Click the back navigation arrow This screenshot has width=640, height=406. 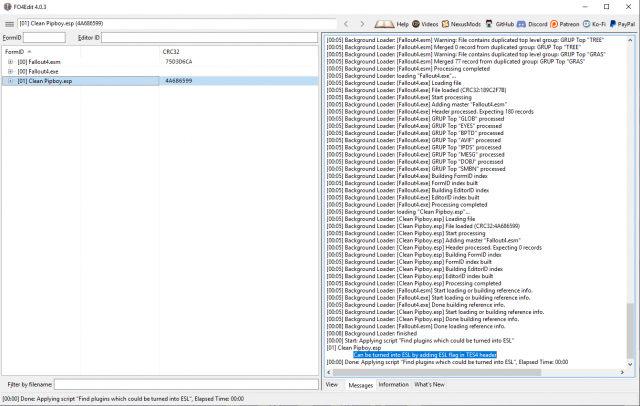click(347, 22)
